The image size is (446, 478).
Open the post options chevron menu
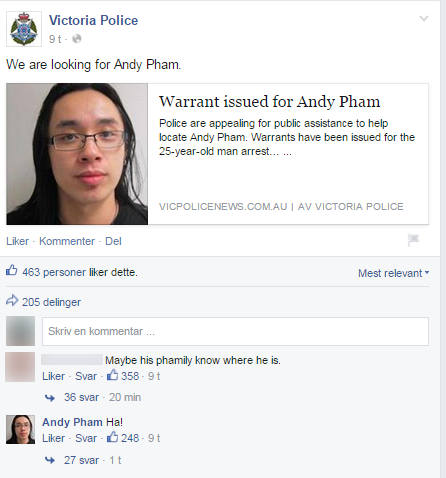click(x=424, y=18)
